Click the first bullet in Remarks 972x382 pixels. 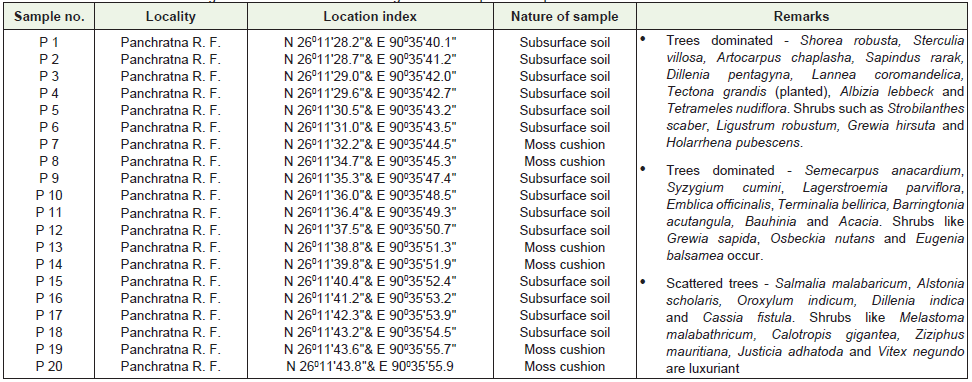coord(643,39)
